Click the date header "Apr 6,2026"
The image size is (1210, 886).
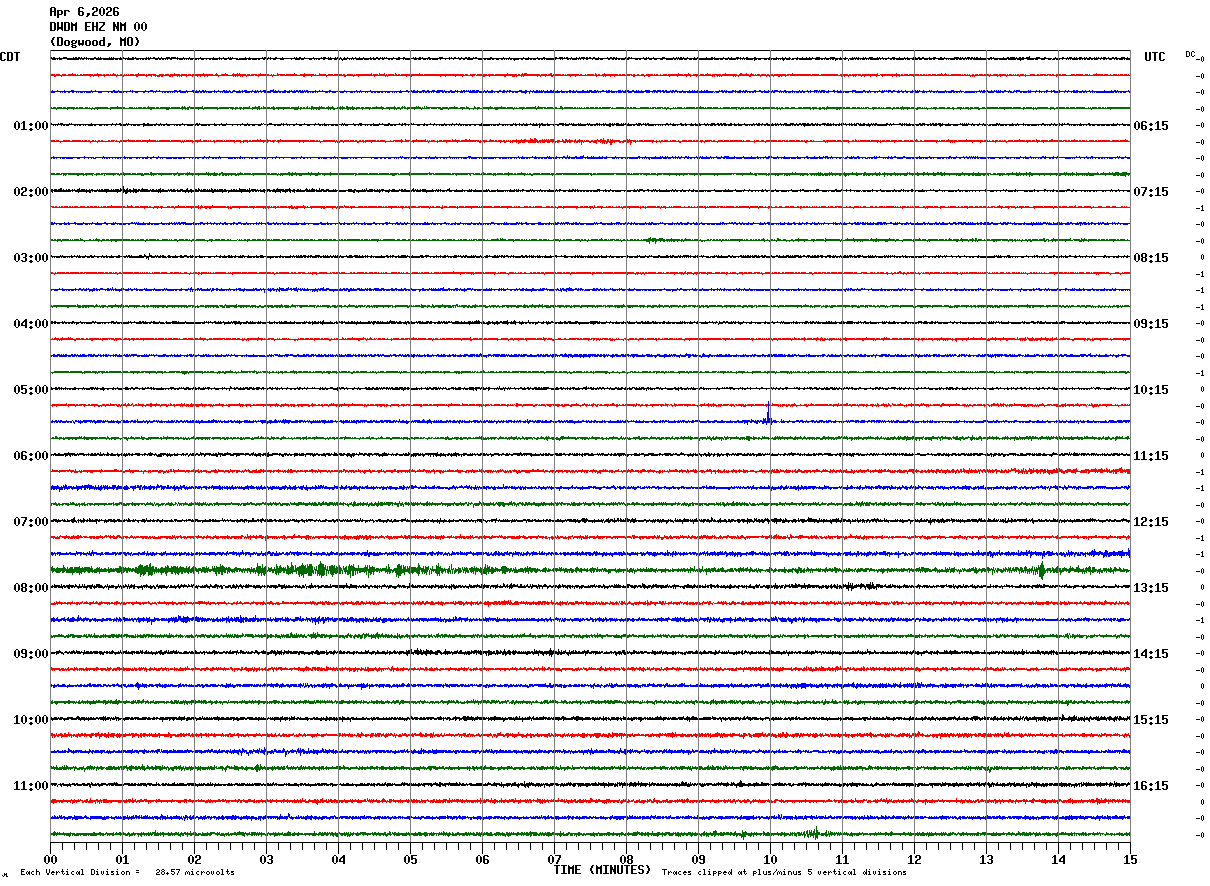tap(84, 12)
